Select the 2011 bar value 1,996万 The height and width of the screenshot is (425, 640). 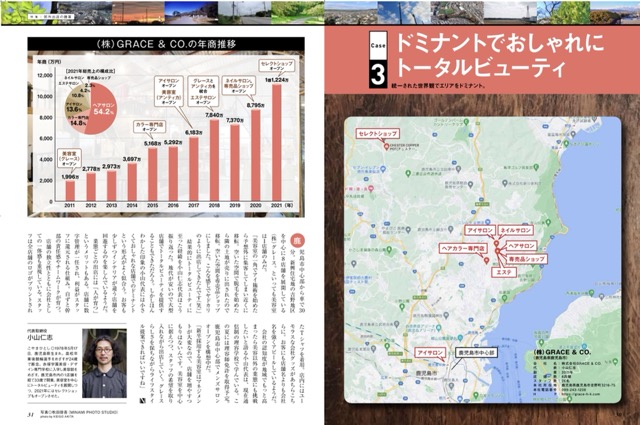tap(70, 177)
